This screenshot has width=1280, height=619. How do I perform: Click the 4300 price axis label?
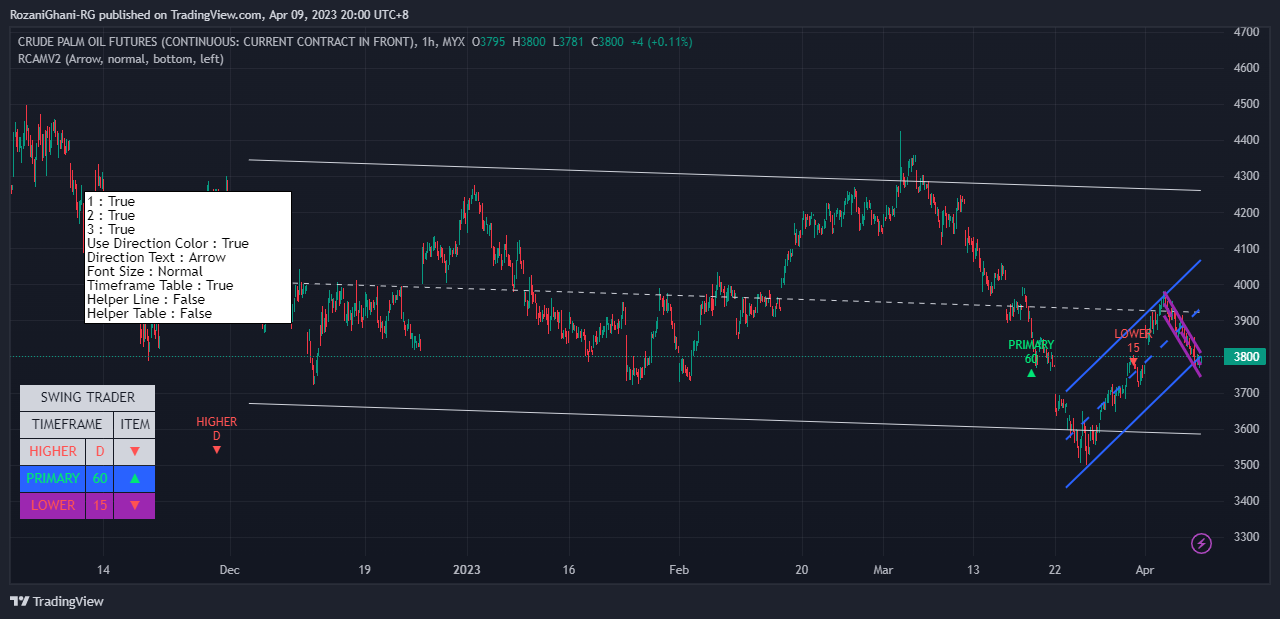pos(1246,176)
